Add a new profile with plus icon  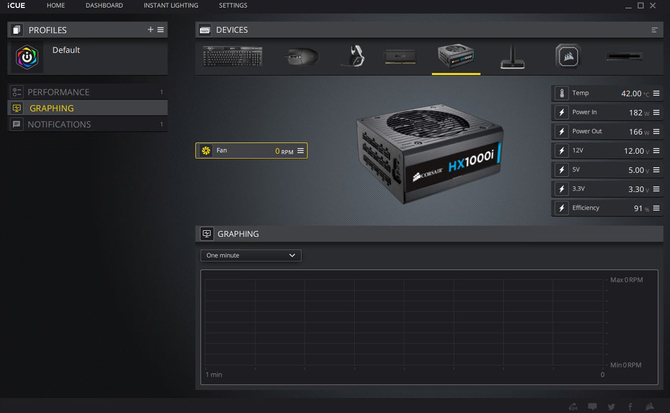[x=150, y=29]
